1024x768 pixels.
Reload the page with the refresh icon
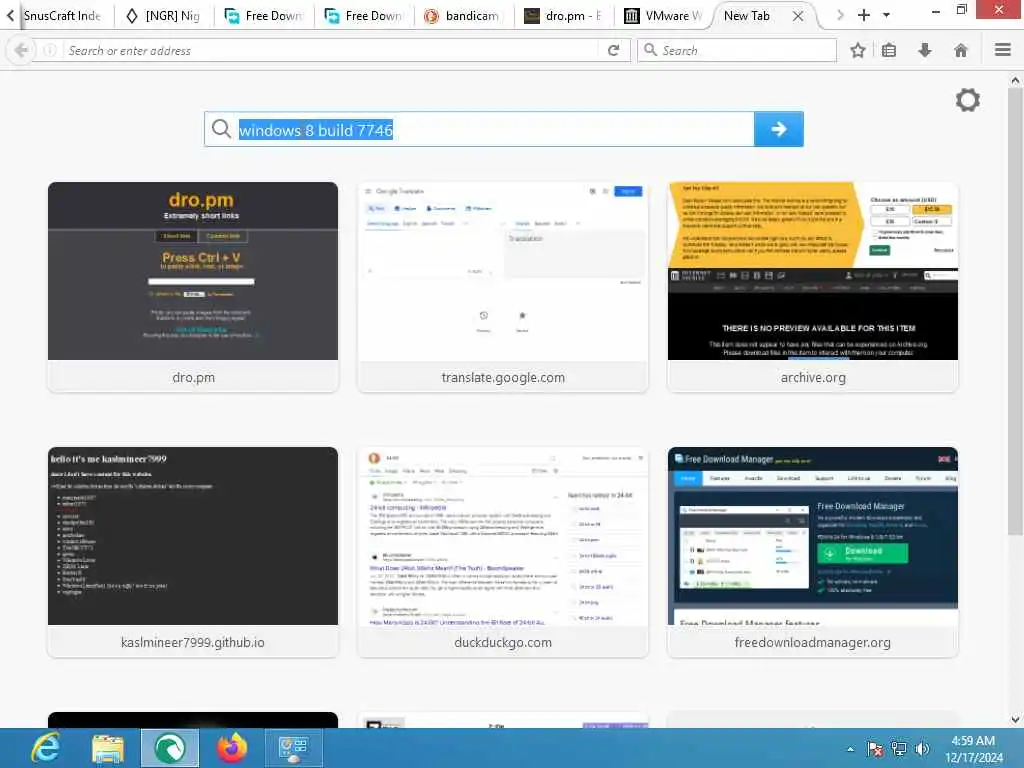tap(613, 50)
